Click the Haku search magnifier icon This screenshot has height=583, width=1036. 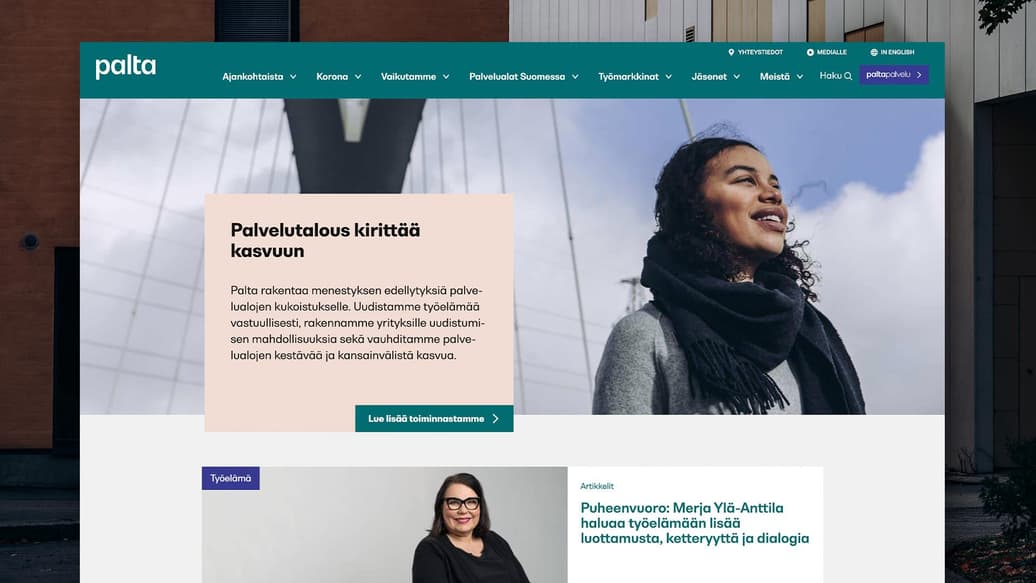(x=848, y=76)
